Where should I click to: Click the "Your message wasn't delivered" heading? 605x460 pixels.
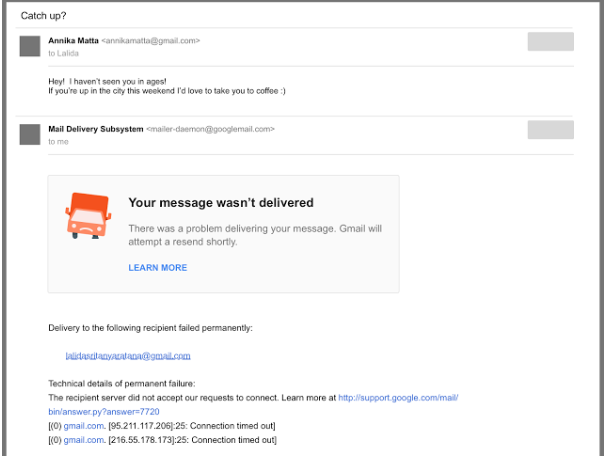pos(220,203)
